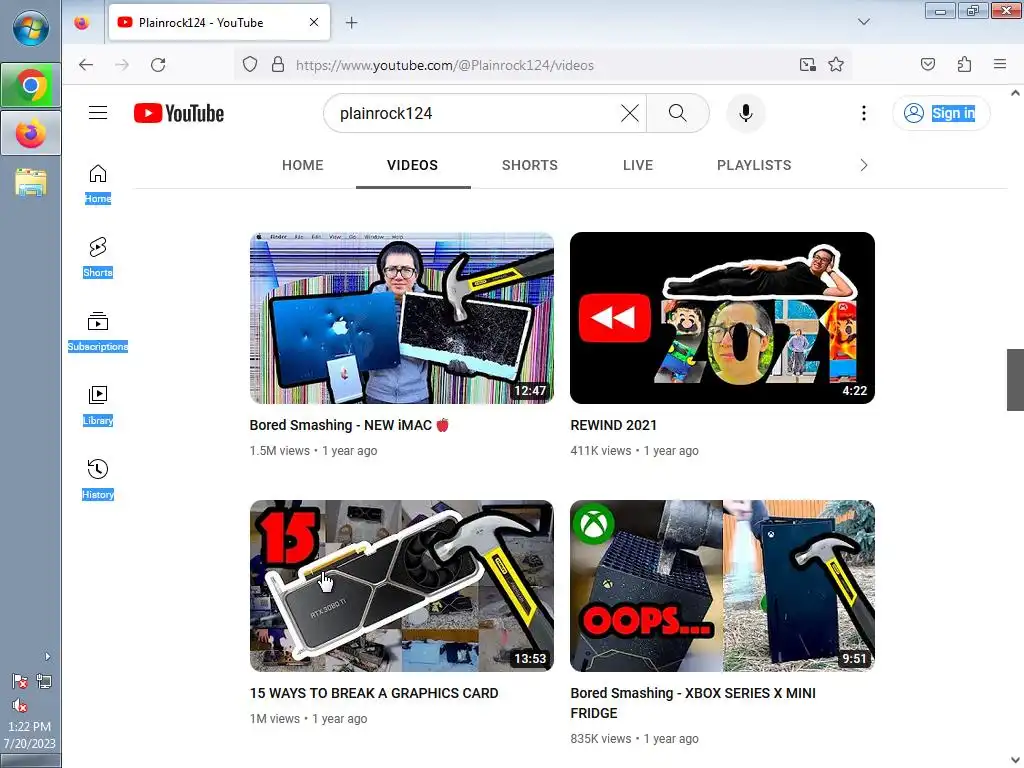This screenshot has width=1024, height=768.
Task: Open Chrome from the taskbar
Action: tap(31, 86)
